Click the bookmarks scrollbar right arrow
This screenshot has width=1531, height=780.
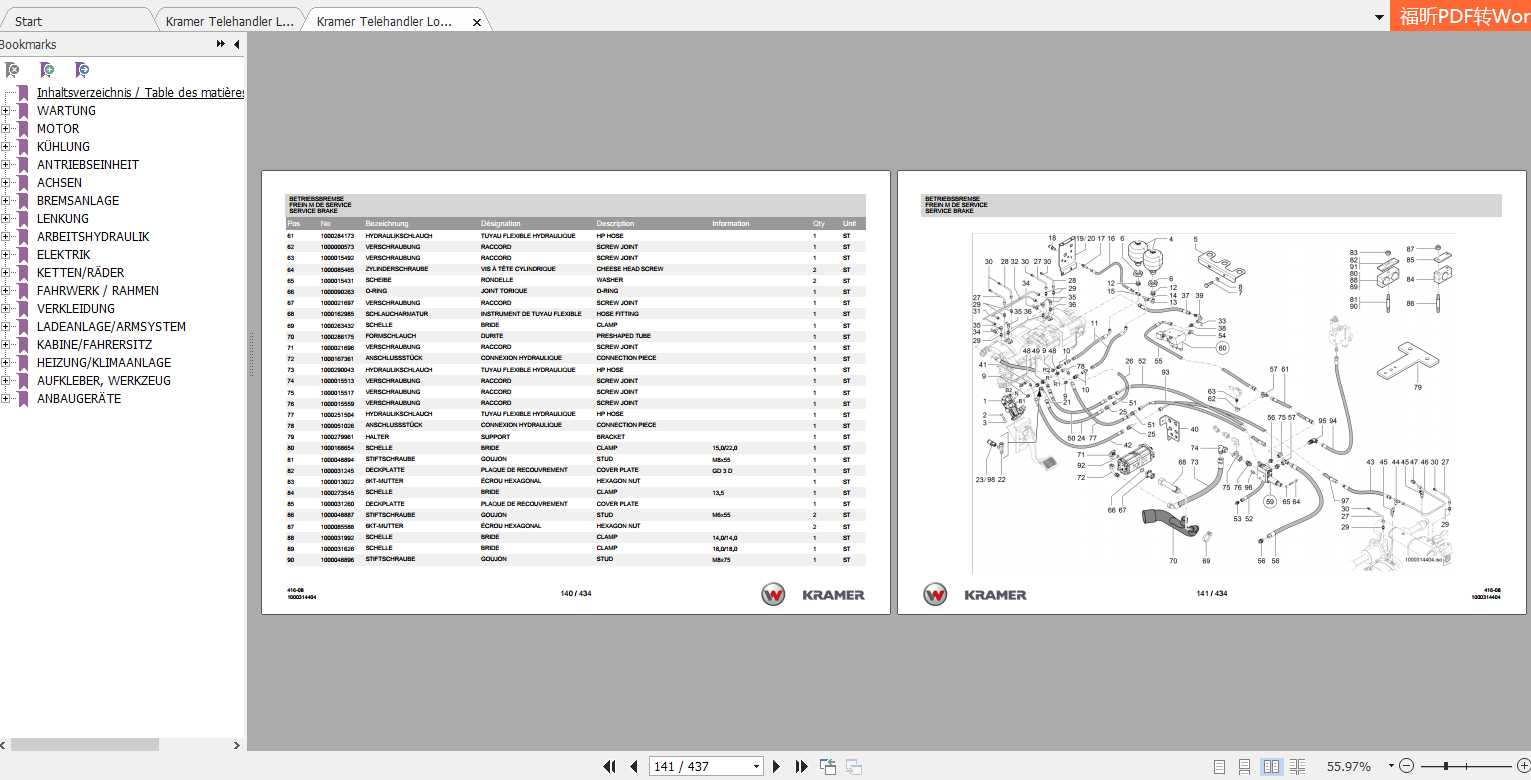237,744
